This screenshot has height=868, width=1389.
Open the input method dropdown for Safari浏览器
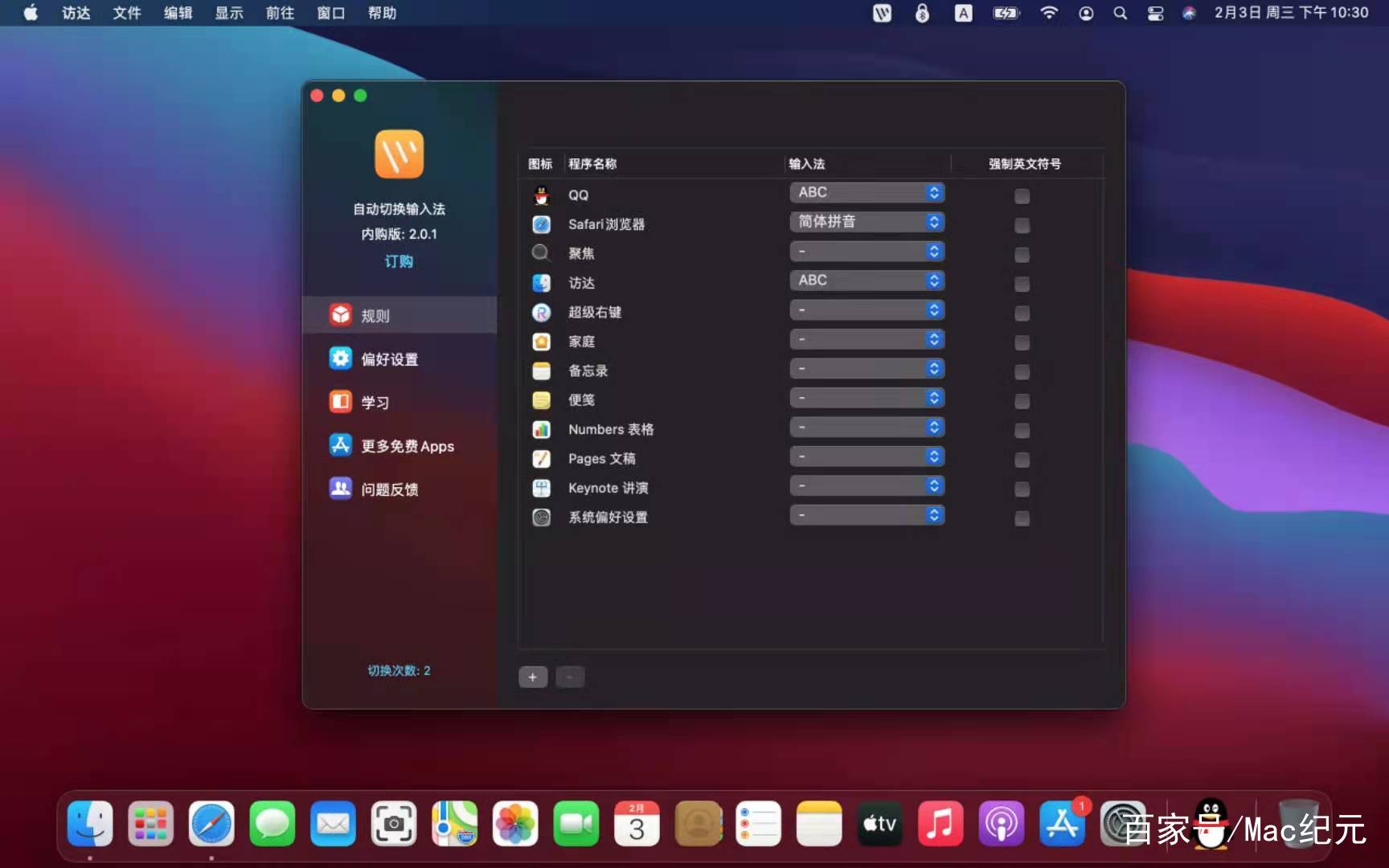pyautogui.click(x=867, y=222)
